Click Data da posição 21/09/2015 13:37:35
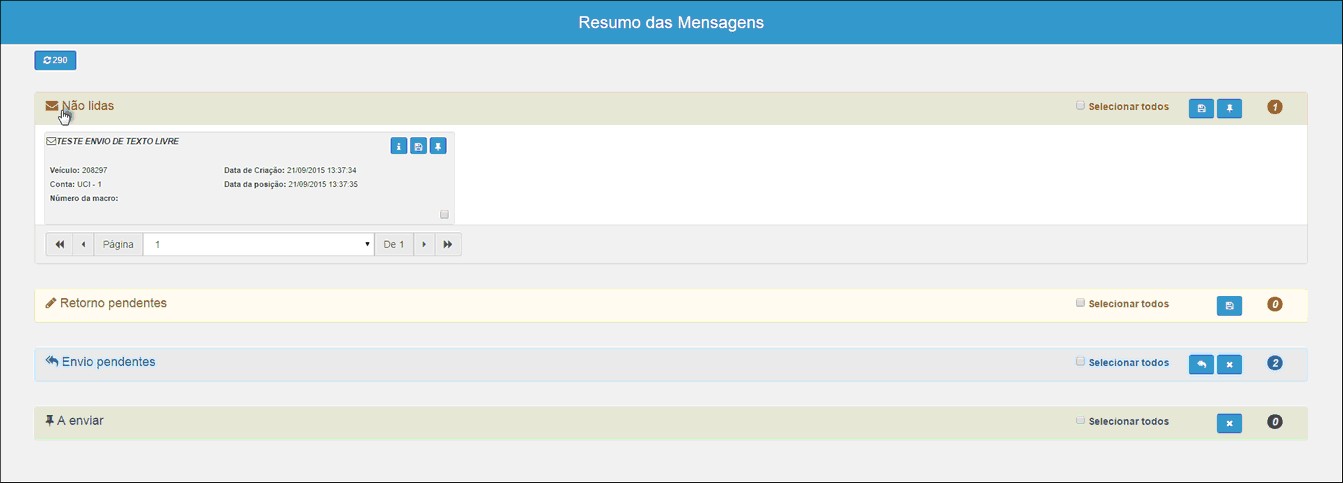1343x483 pixels. (323, 185)
